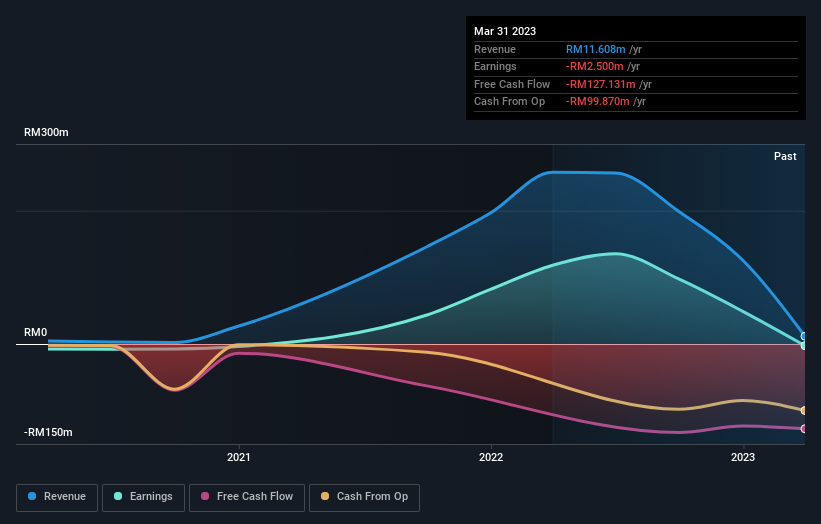This screenshot has width=821, height=524.
Task: Click the Cash From Op label in tooltip
Action: click(x=509, y=102)
